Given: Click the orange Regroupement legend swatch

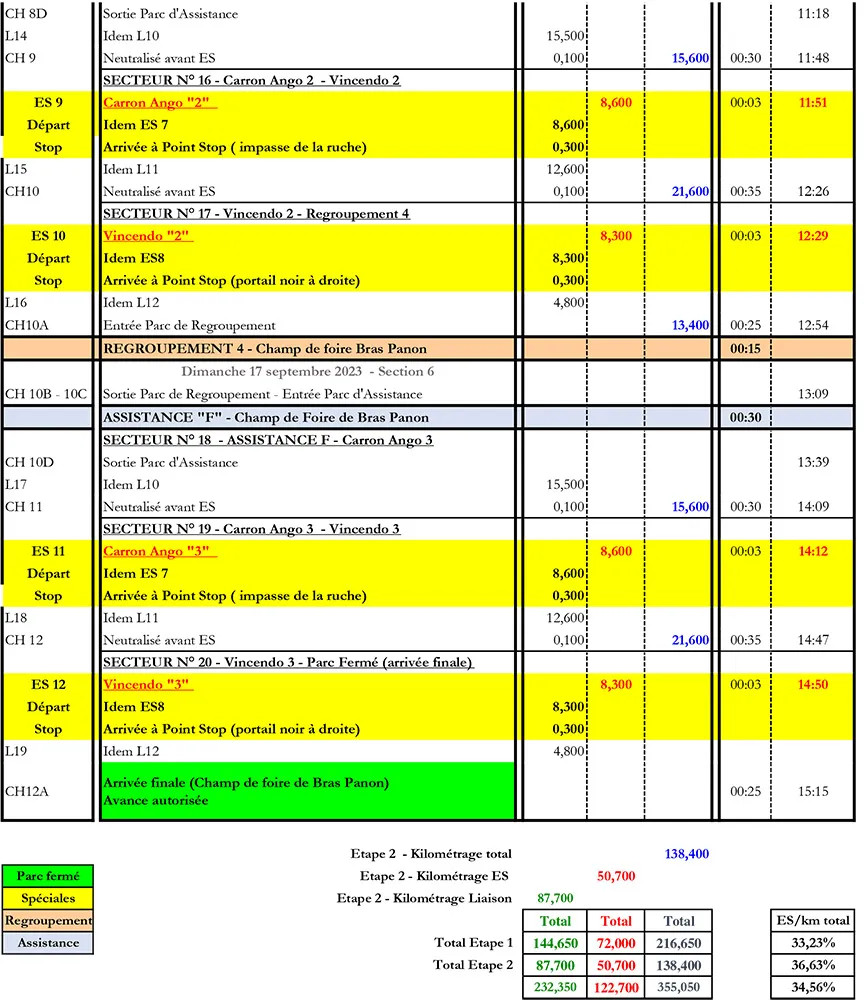Looking at the screenshot, I should [x=48, y=920].
